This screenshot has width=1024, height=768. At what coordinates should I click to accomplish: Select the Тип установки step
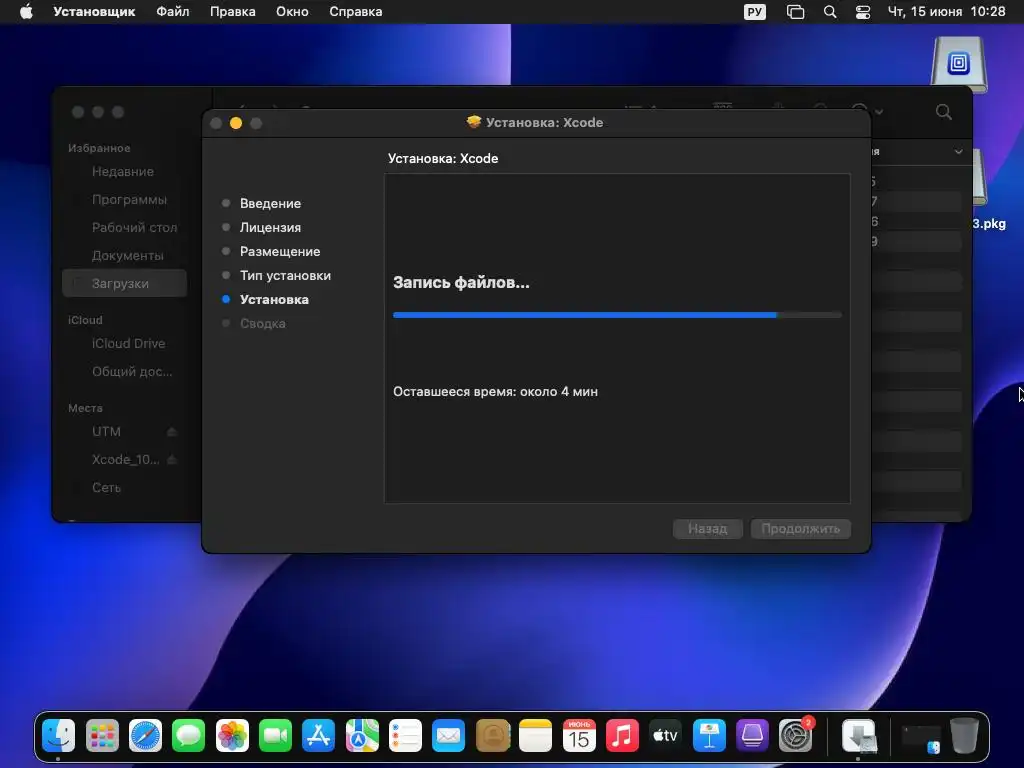pos(285,276)
